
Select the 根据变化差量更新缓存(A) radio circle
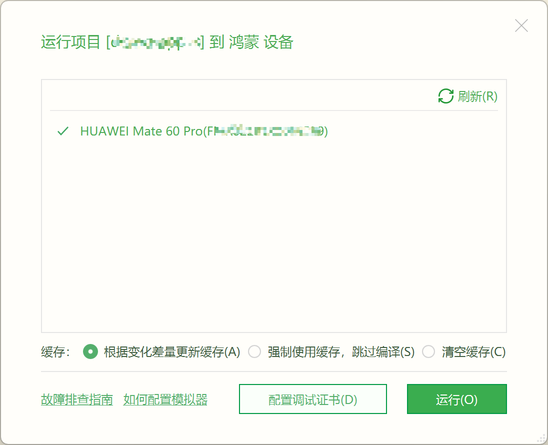(90, 352)
